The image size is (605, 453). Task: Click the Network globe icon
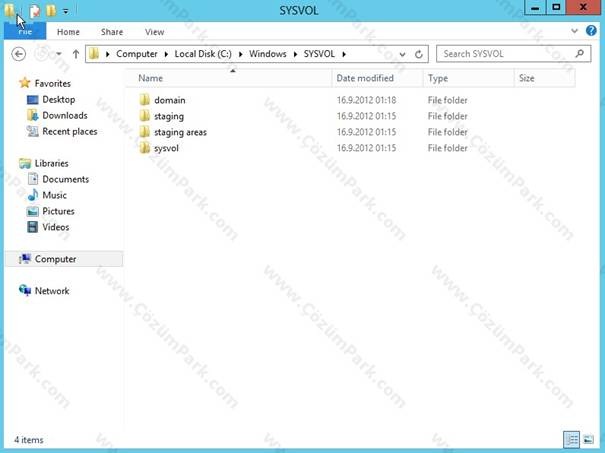coord(25,290)
